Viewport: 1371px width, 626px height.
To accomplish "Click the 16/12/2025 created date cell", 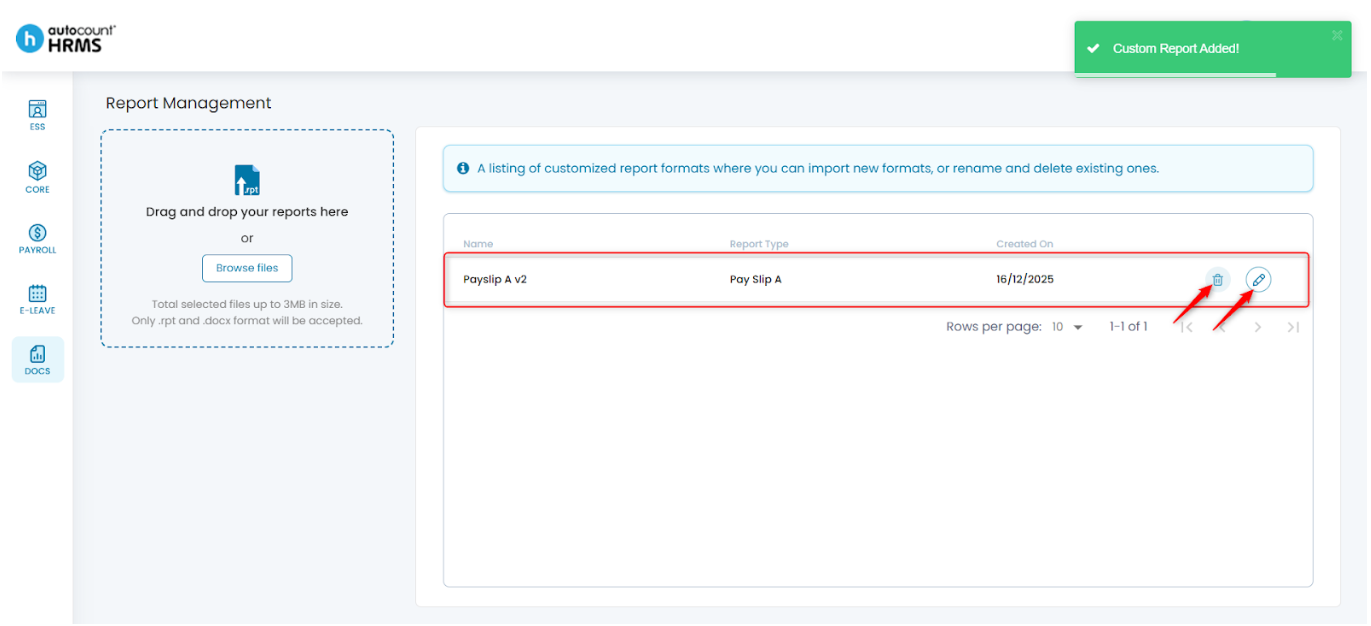I will pyautogui.click(x=1025, y=279).
